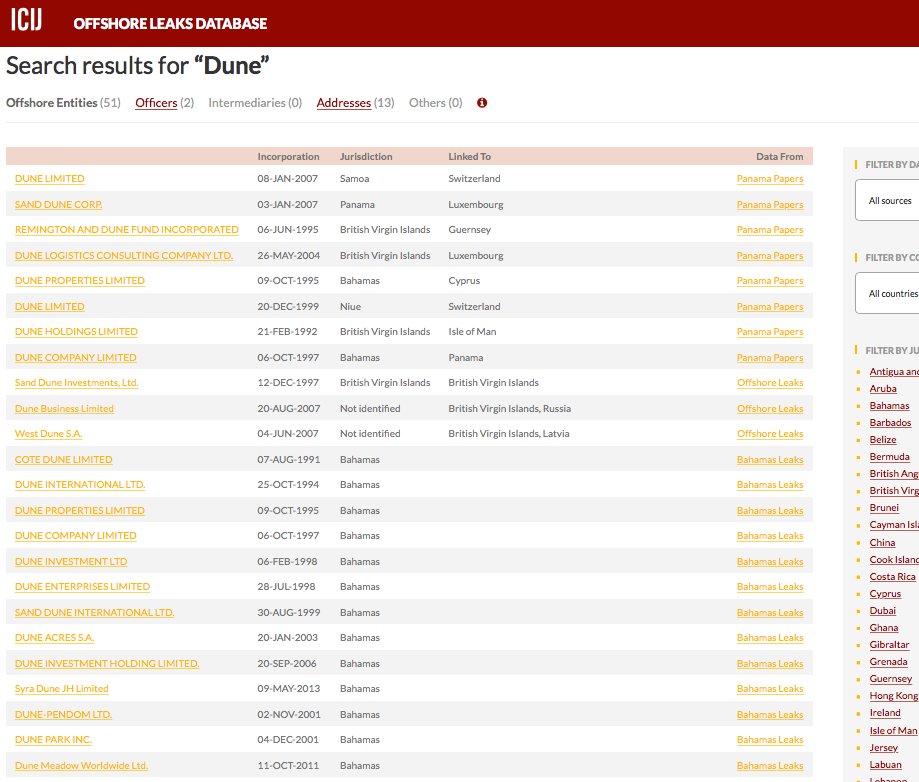Filter by Belize jurisdiction

pos(883,440)
